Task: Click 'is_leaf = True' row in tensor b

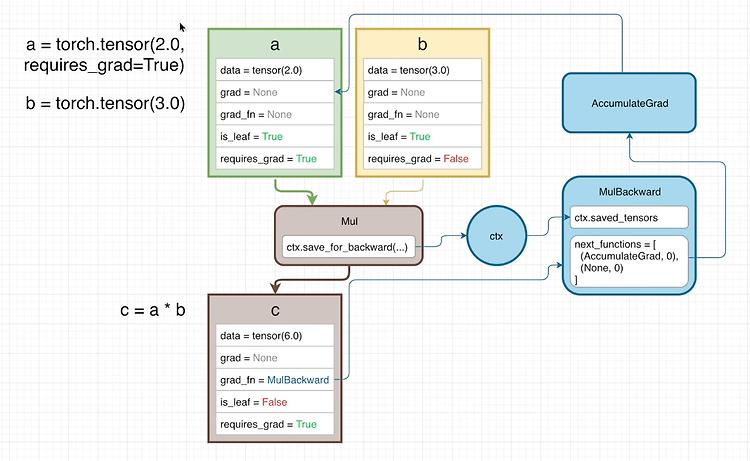Action: (422, 136)
